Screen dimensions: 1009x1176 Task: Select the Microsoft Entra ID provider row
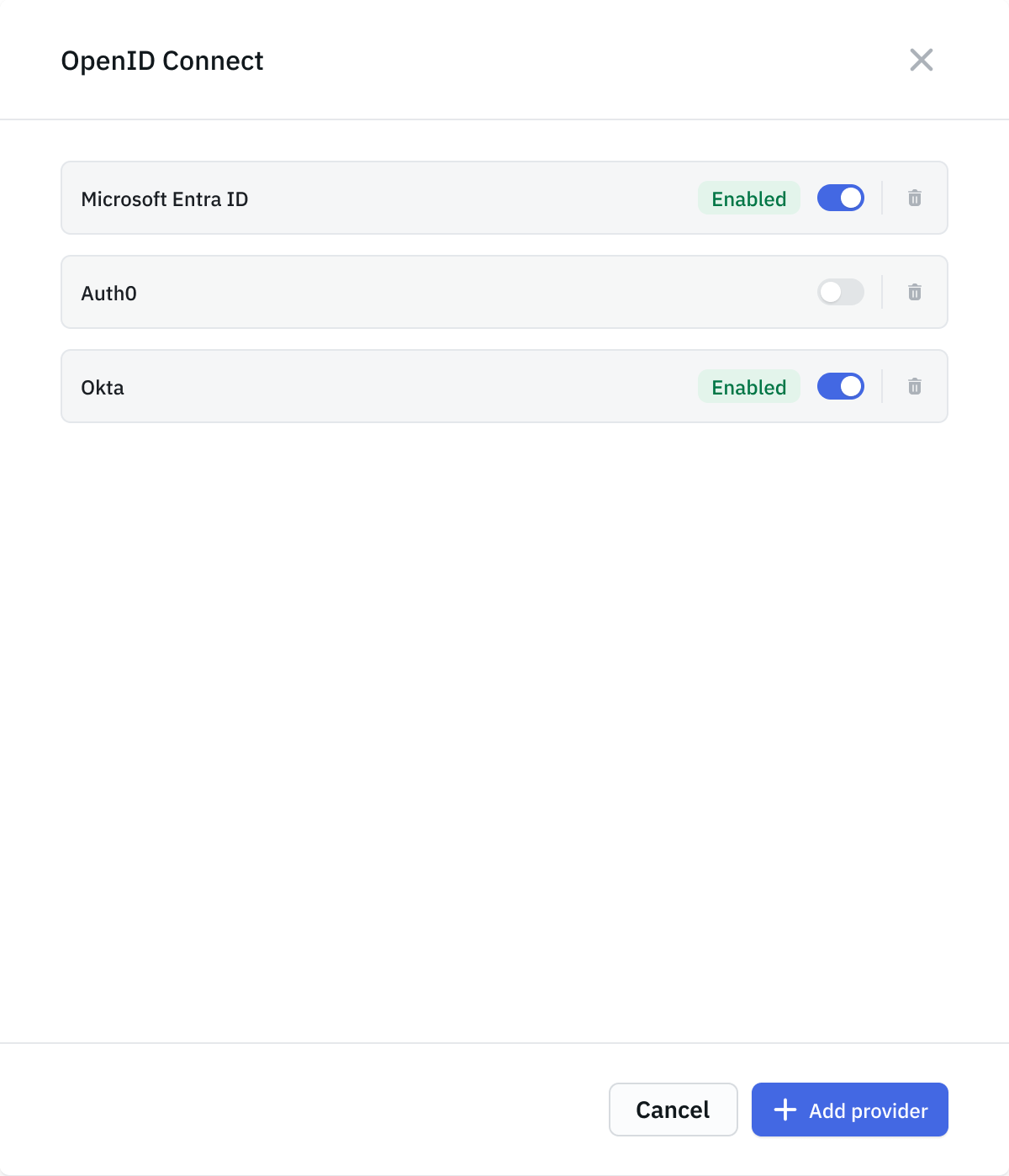click(420, 198)
